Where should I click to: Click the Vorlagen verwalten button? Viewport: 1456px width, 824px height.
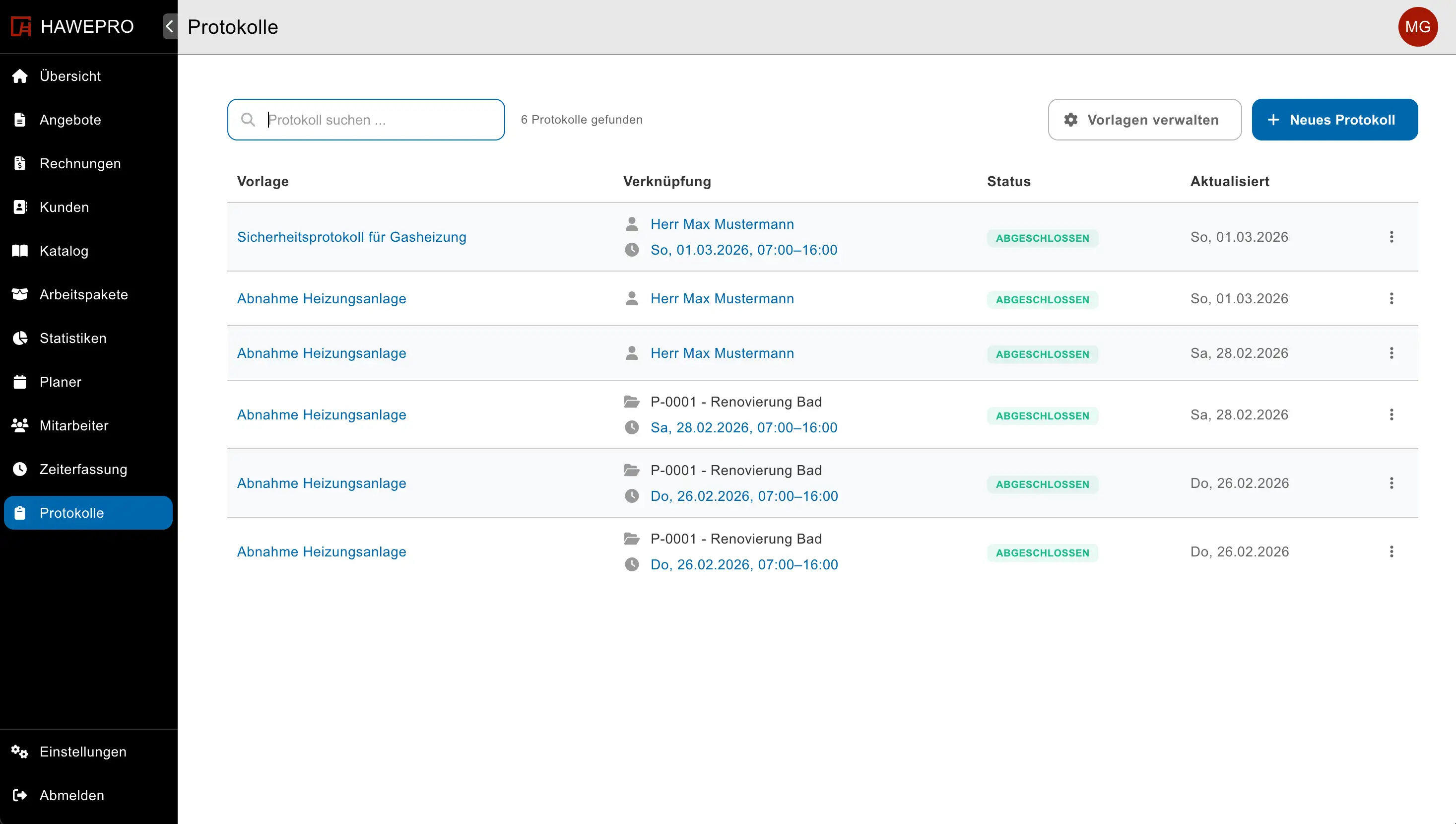[x=1144, y=120]
